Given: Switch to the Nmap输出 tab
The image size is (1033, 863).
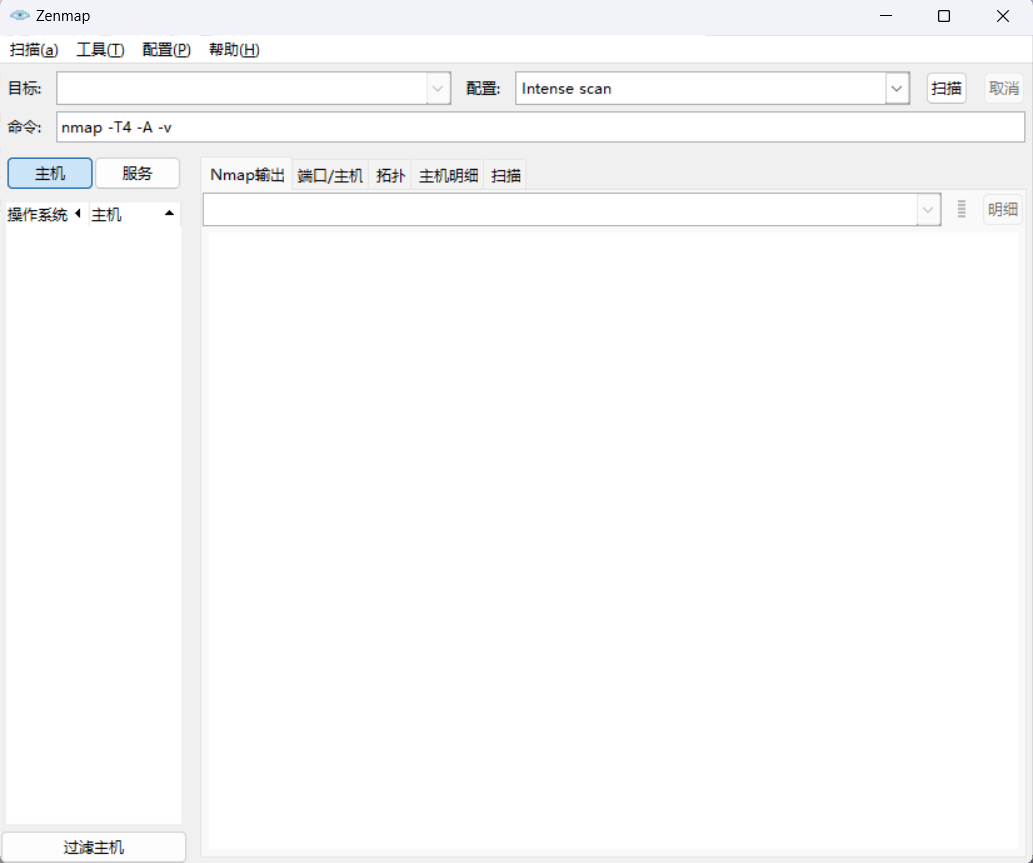Looking at the screenshot, I should [247, 175].
